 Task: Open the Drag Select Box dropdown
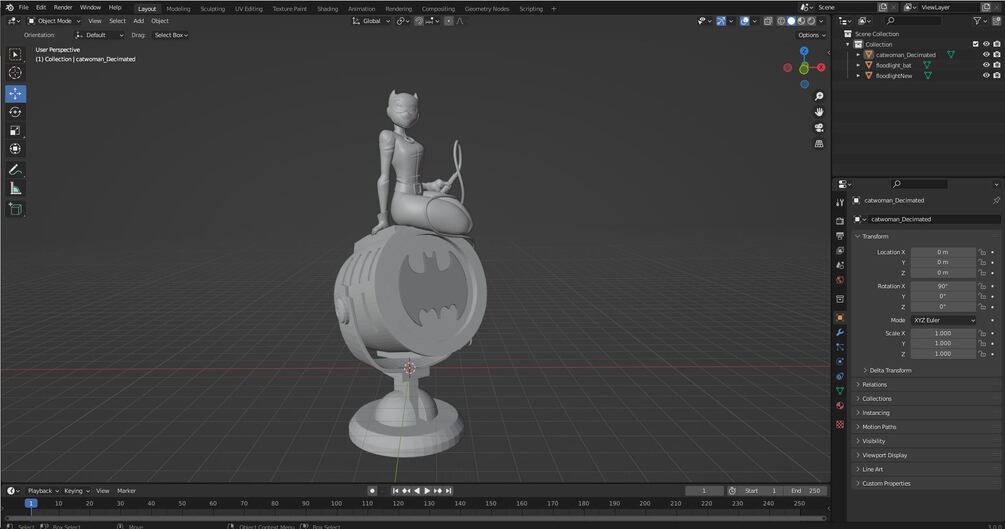[170, 35]
